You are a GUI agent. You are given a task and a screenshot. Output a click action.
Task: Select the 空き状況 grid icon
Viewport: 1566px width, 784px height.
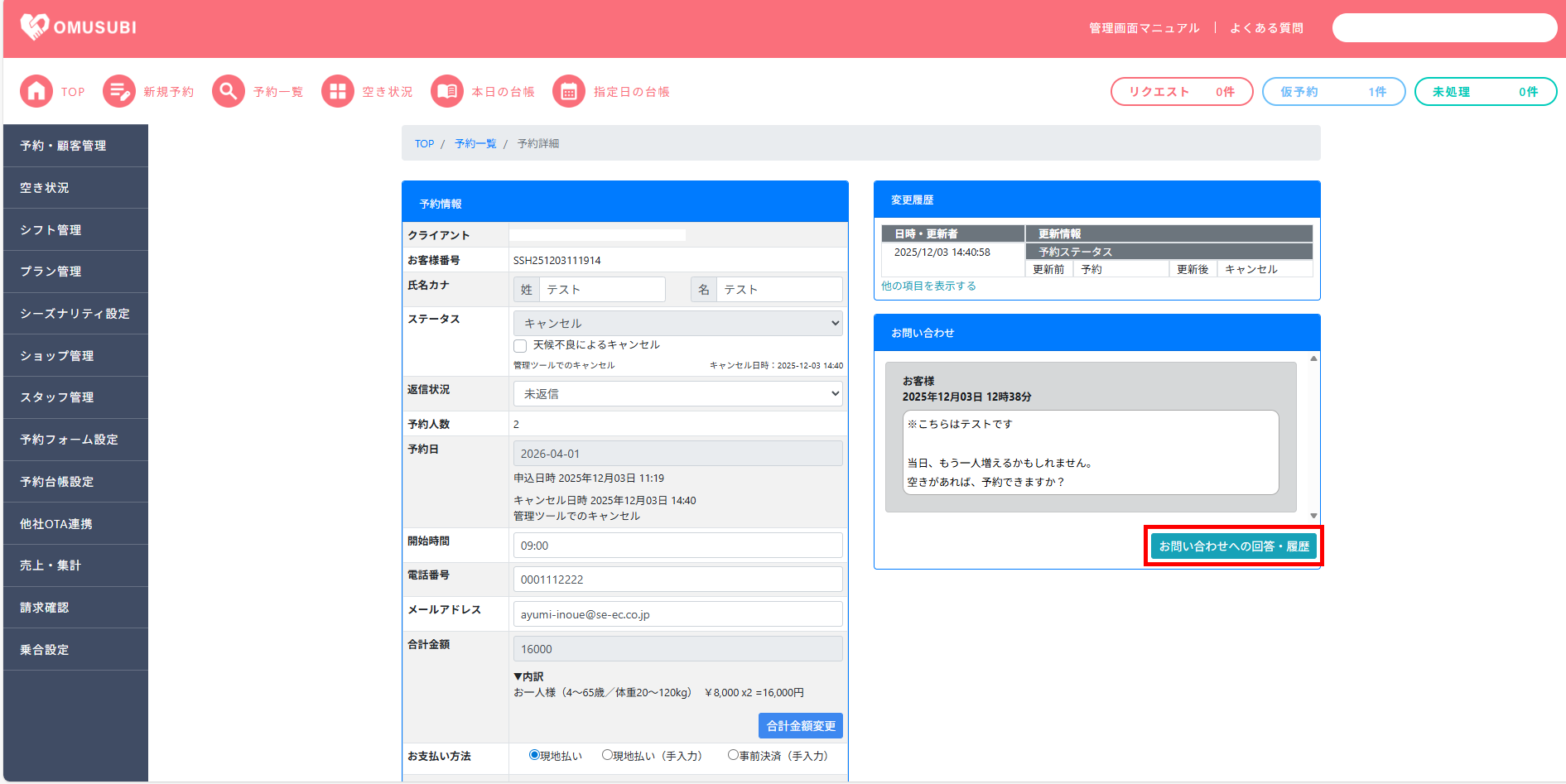click(338, 92)
